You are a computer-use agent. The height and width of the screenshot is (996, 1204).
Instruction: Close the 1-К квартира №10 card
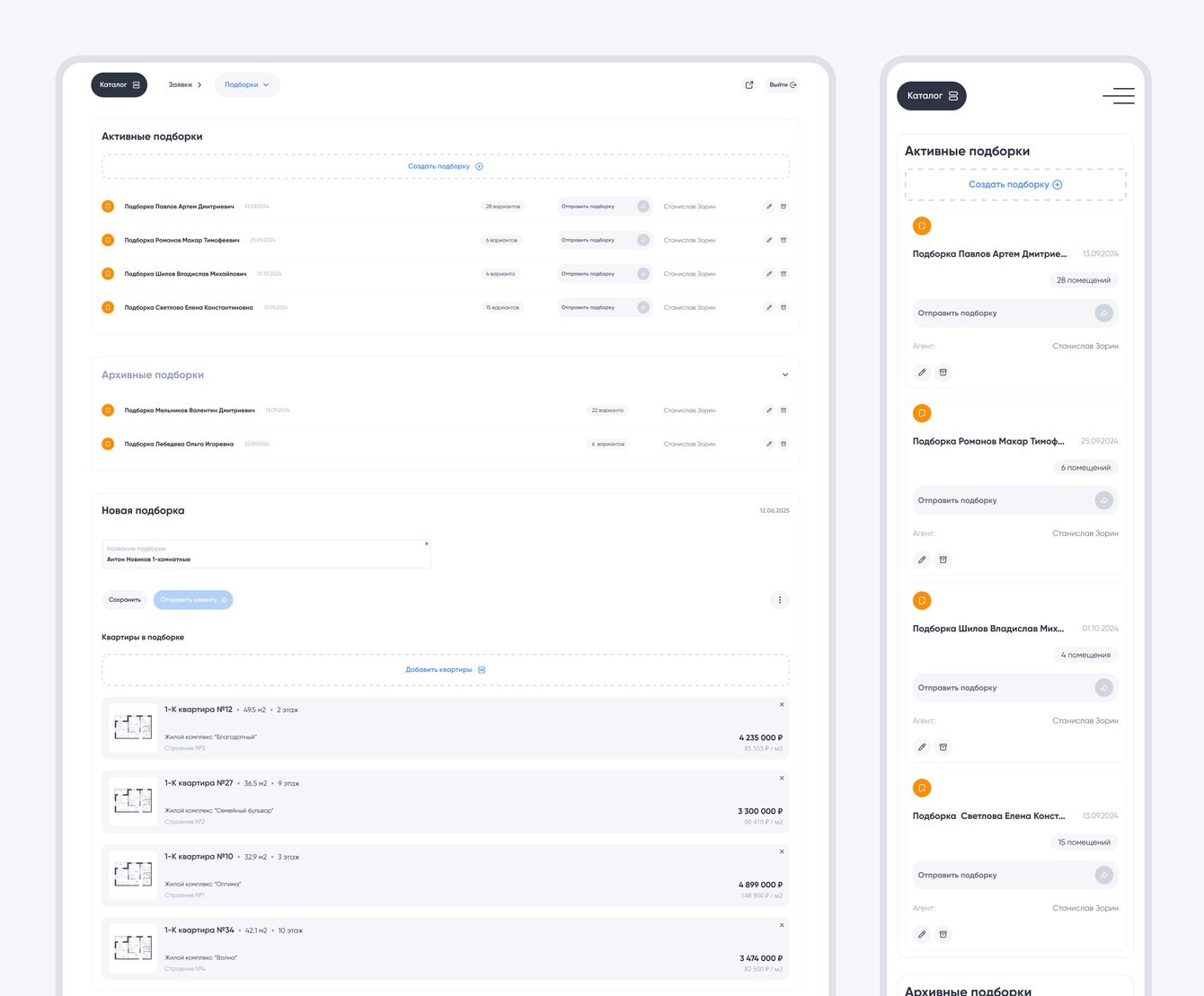[x=782, y=852]
